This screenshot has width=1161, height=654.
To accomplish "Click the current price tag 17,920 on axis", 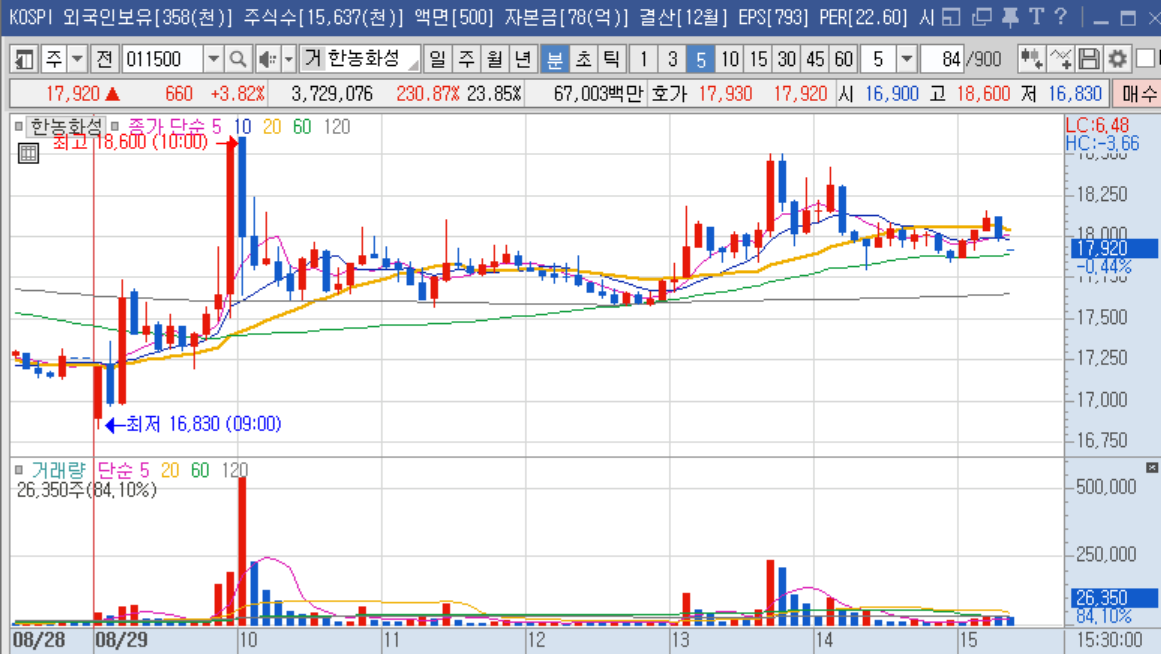I will pos(1114,248).
